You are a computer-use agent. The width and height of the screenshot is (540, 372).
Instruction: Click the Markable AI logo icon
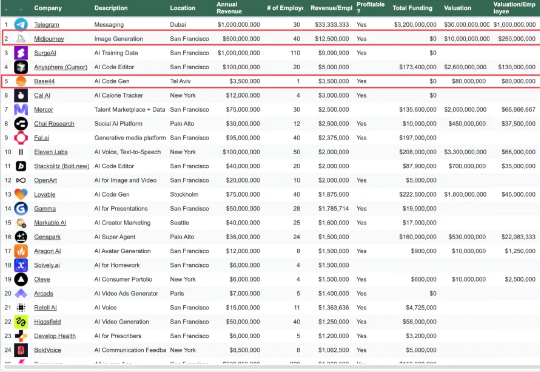pyautogui.click(x=21, y=223)
